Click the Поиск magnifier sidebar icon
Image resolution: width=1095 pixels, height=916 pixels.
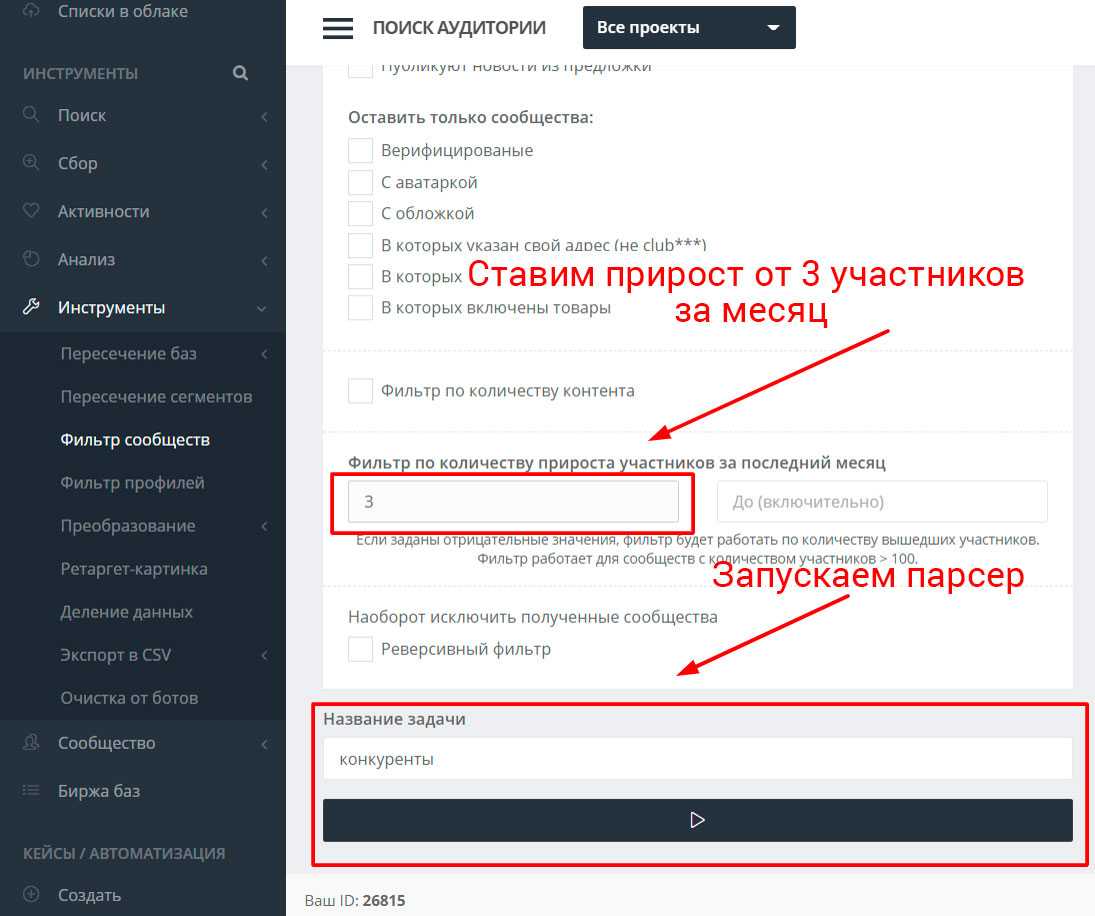point(31,115)
